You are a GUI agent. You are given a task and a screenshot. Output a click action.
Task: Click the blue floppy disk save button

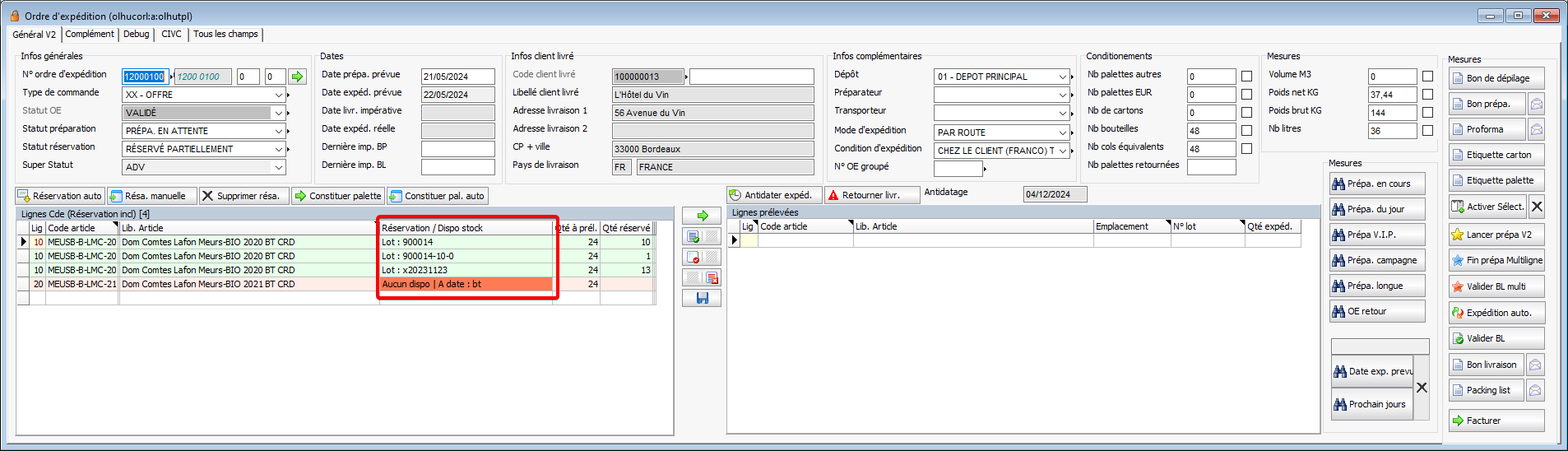pyautogui.click(x=702, y=298)
